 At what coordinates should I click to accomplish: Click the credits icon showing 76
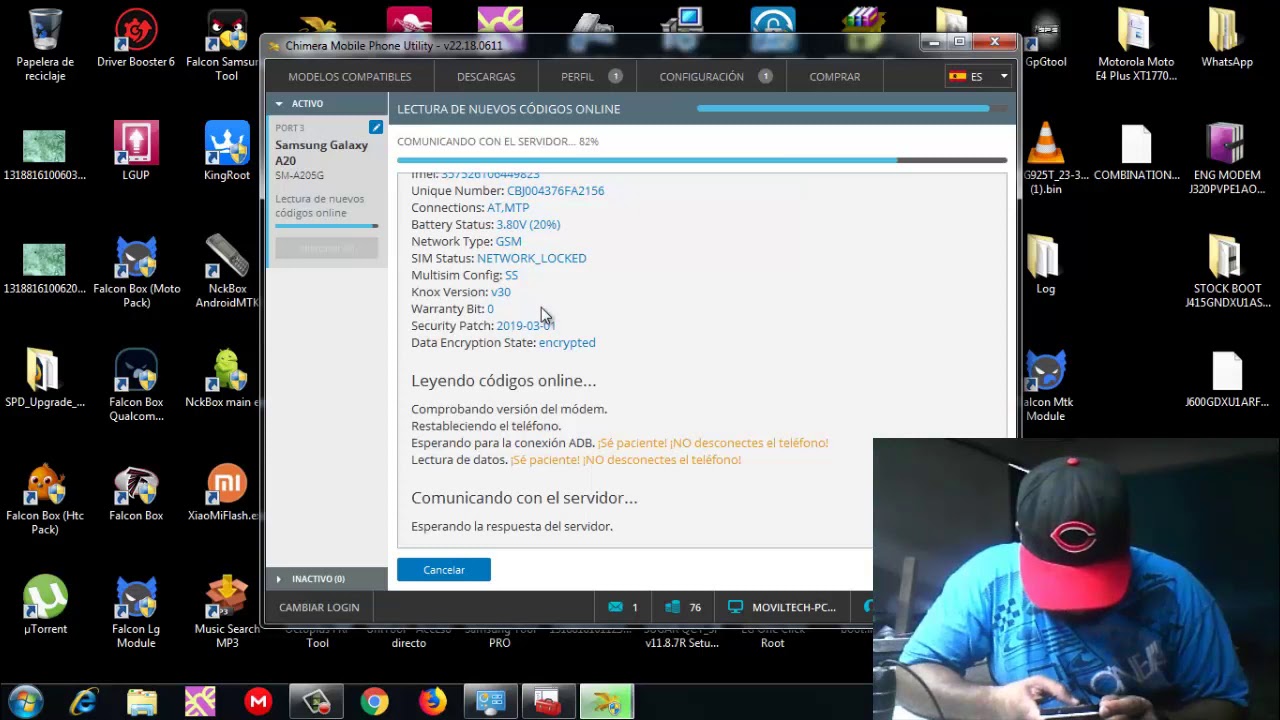pos(673,607)
